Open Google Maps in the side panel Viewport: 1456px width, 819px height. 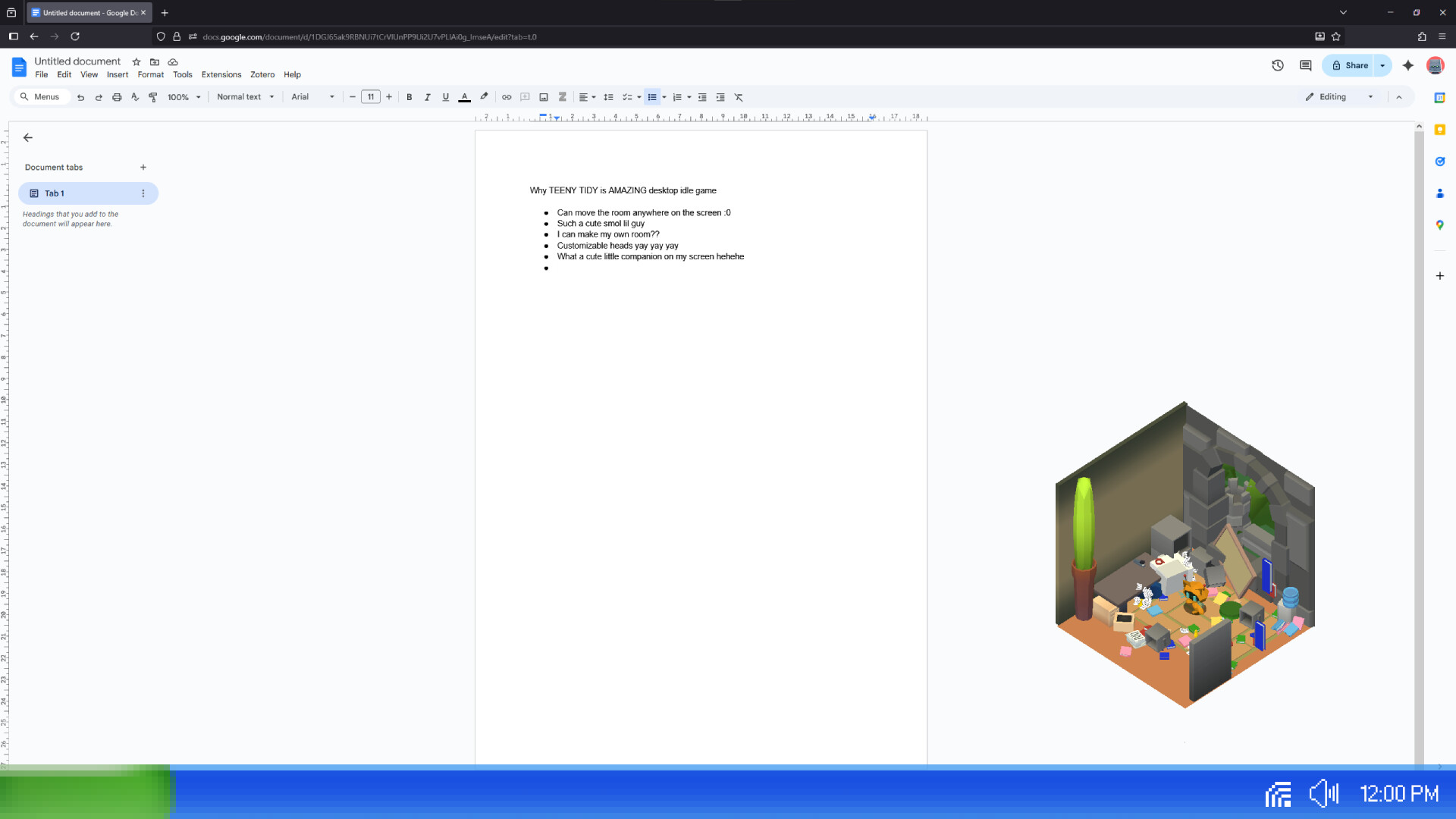point(1440,224)
